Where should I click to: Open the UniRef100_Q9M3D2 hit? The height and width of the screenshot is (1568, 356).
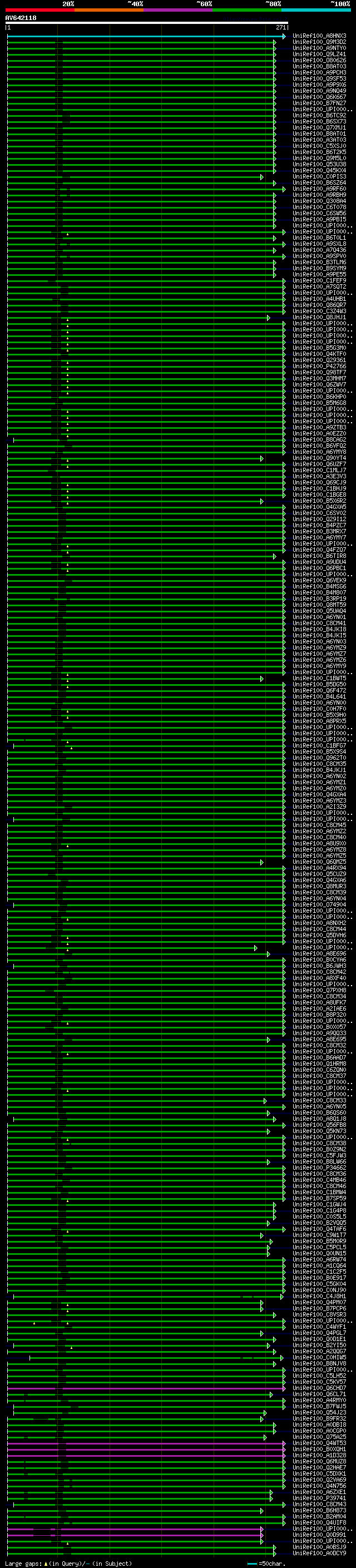click(319, 42)
